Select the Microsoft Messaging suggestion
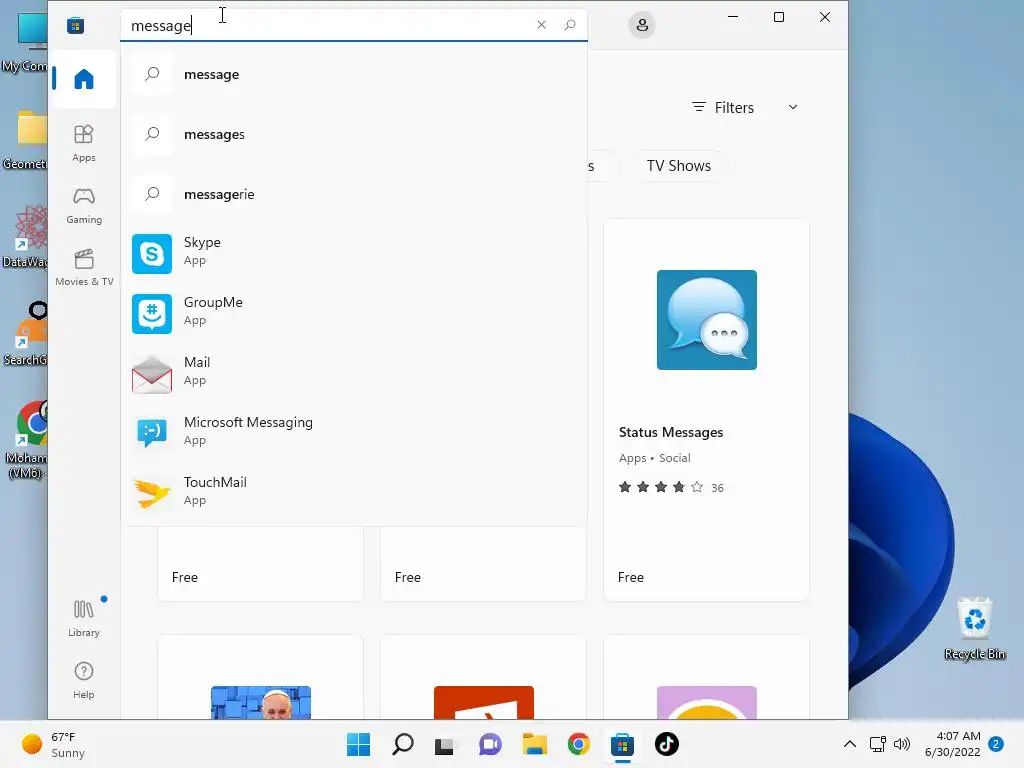 (354, 434)
